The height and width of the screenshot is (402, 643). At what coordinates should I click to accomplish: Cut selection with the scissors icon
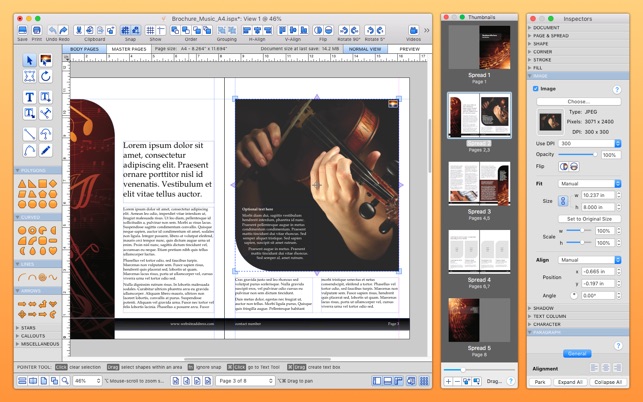(79, 30)
